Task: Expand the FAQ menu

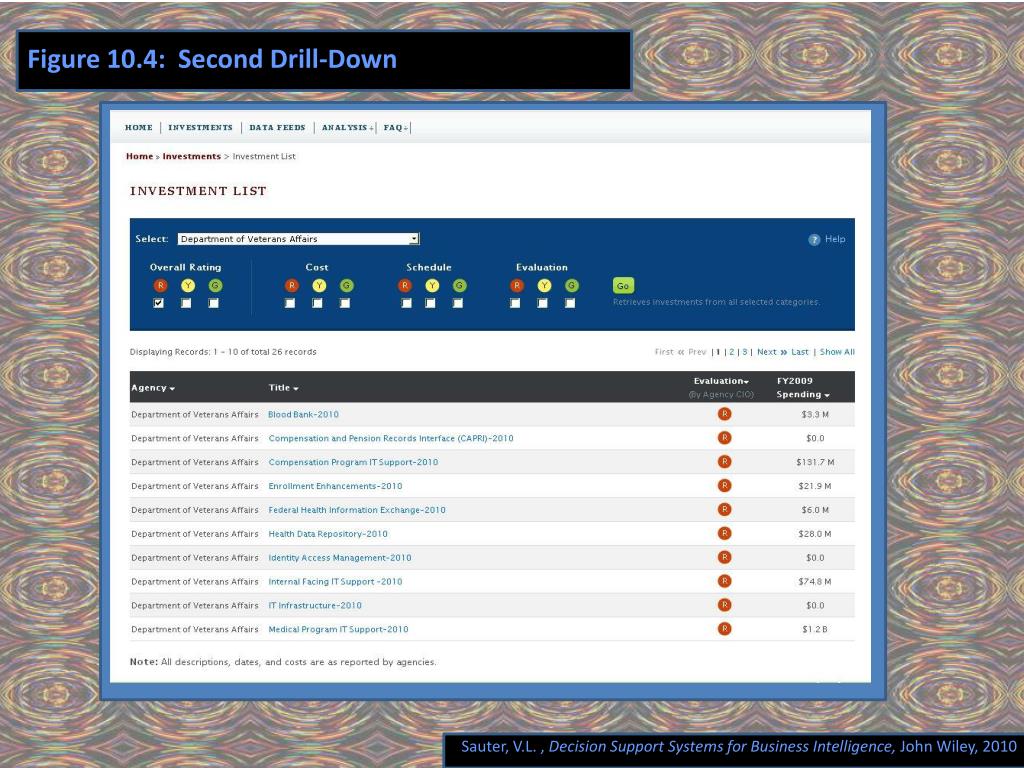Action: click(395, 128)
